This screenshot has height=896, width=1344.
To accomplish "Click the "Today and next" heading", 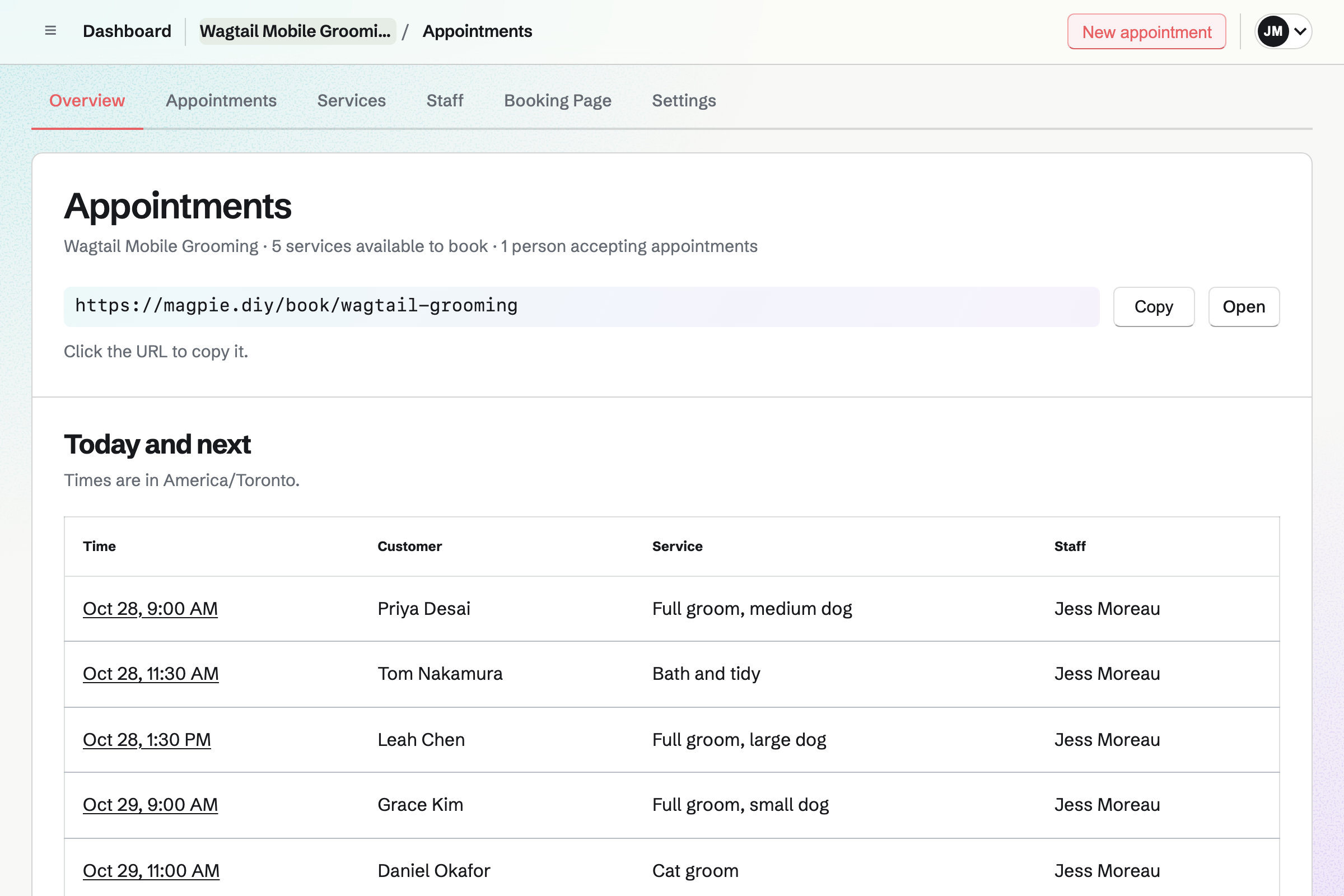I will [x=157, y=444].
